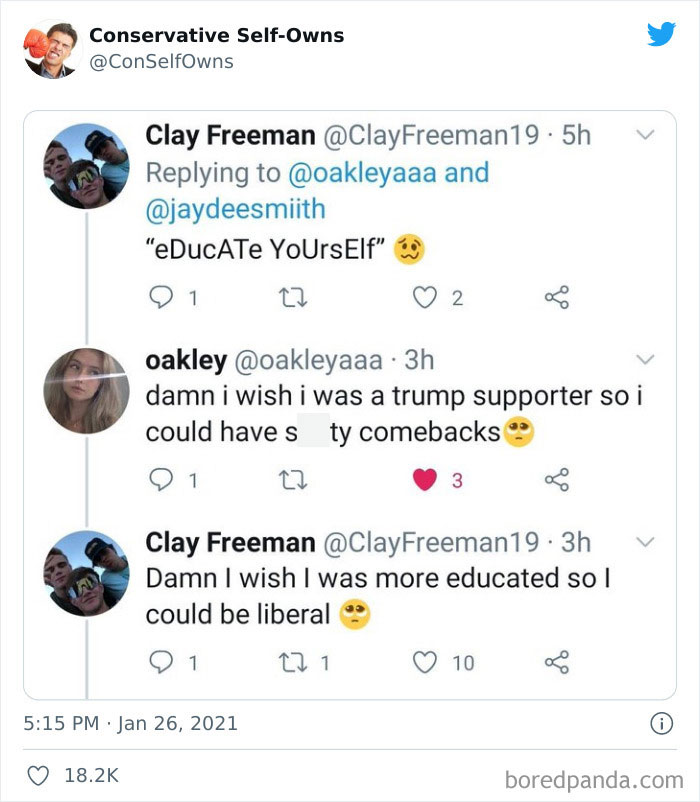This screenshot has width=700, height=802.
Task: Like the main tweet with 18.2K likes
Action: click(40, 776)
